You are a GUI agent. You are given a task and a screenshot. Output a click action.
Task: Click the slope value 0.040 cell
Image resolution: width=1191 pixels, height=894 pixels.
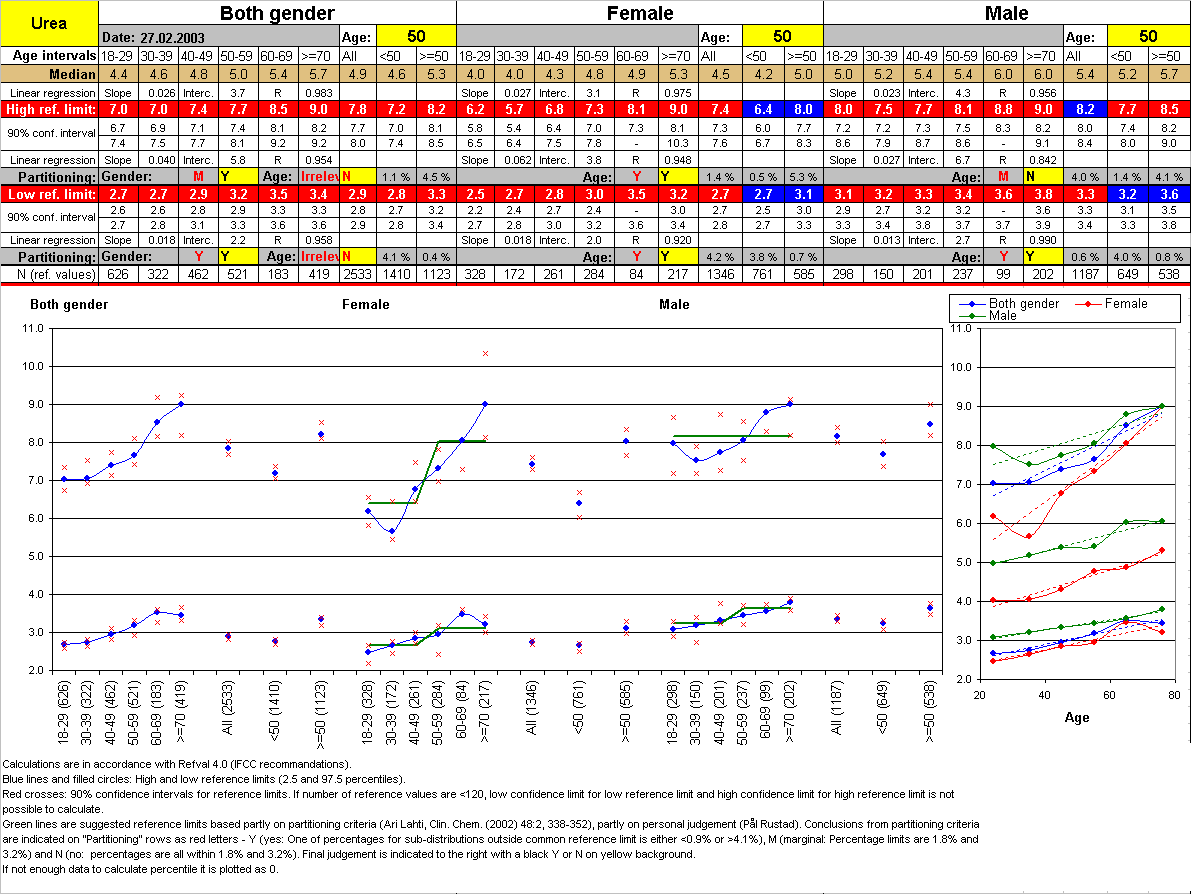159,160
